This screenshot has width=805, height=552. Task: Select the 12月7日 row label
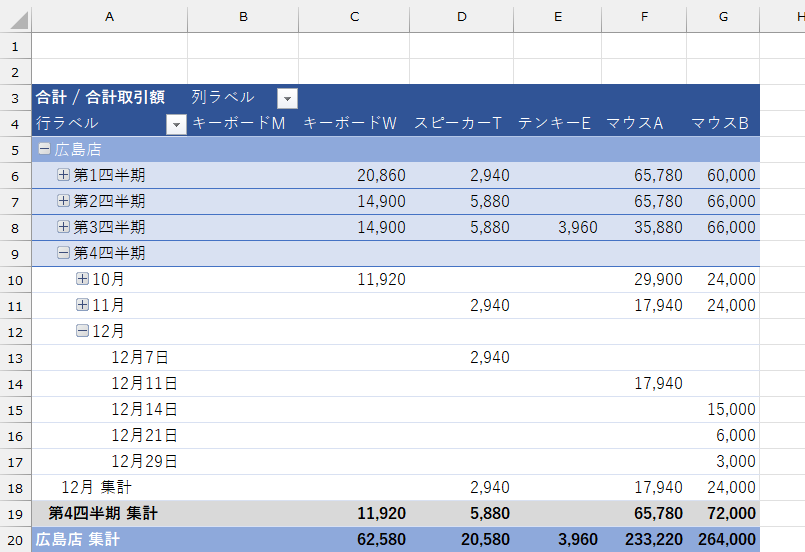139,357
